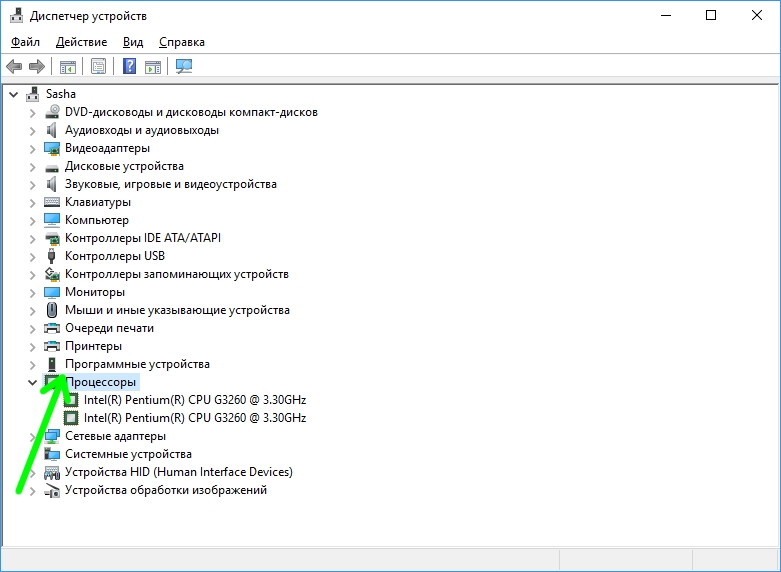Toggle the console tree pane toolbar icon

pos(68,66)
